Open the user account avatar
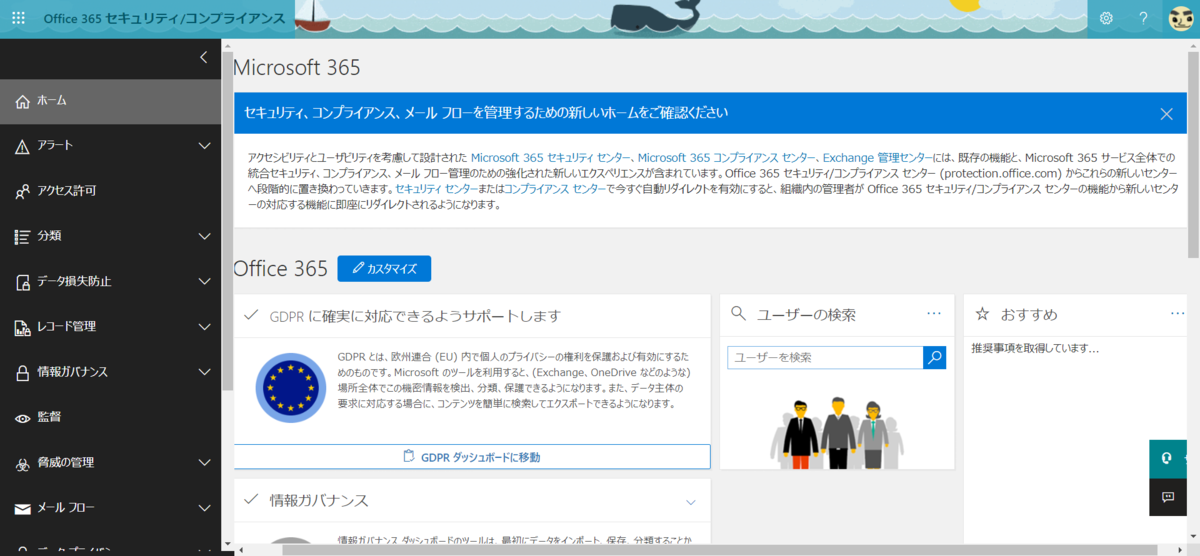Screen dimensions: 1200x556 pyautogui.click(x=1181, y=18)
